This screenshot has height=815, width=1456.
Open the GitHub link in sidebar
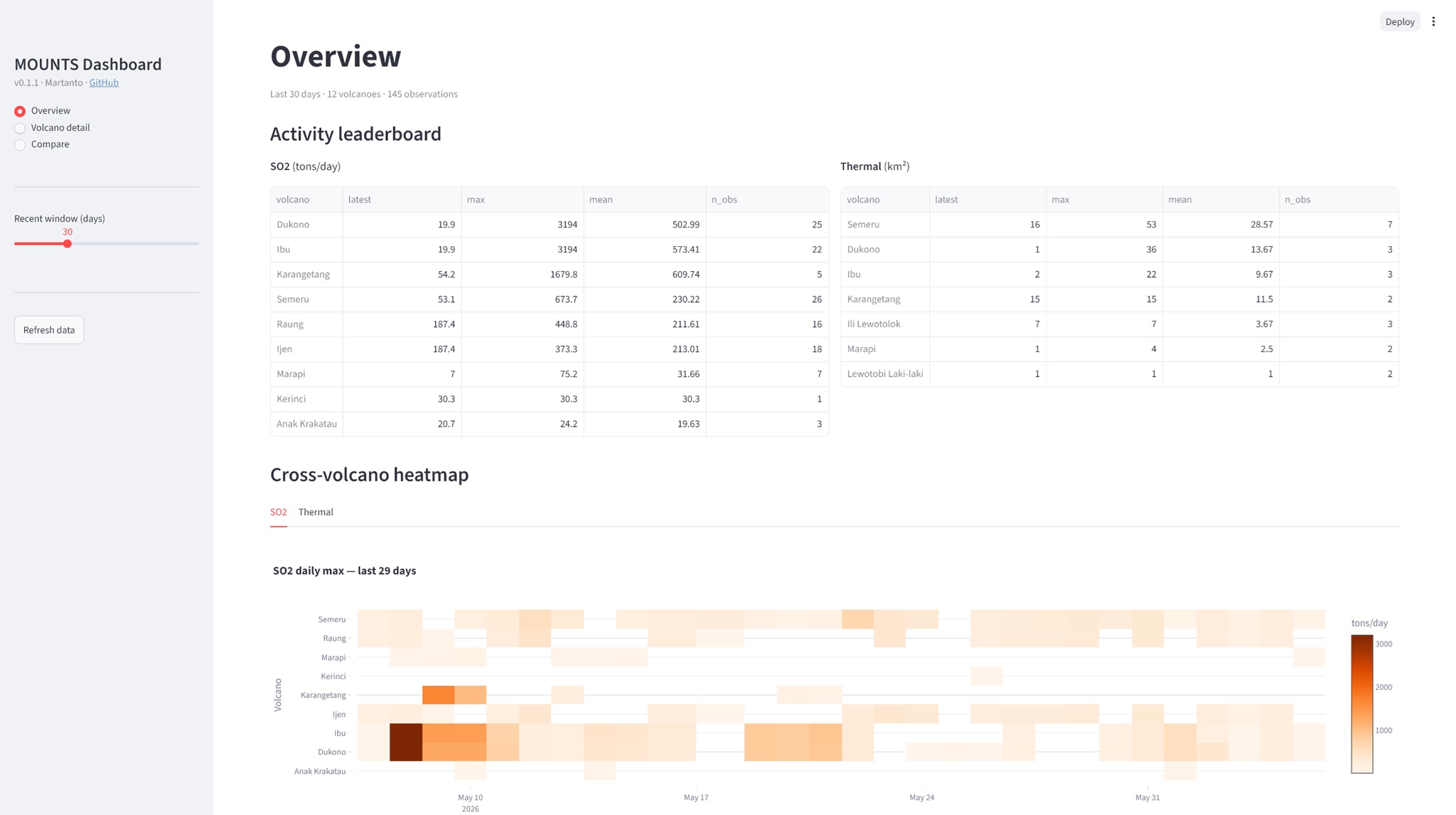click(x=104, y=82)
